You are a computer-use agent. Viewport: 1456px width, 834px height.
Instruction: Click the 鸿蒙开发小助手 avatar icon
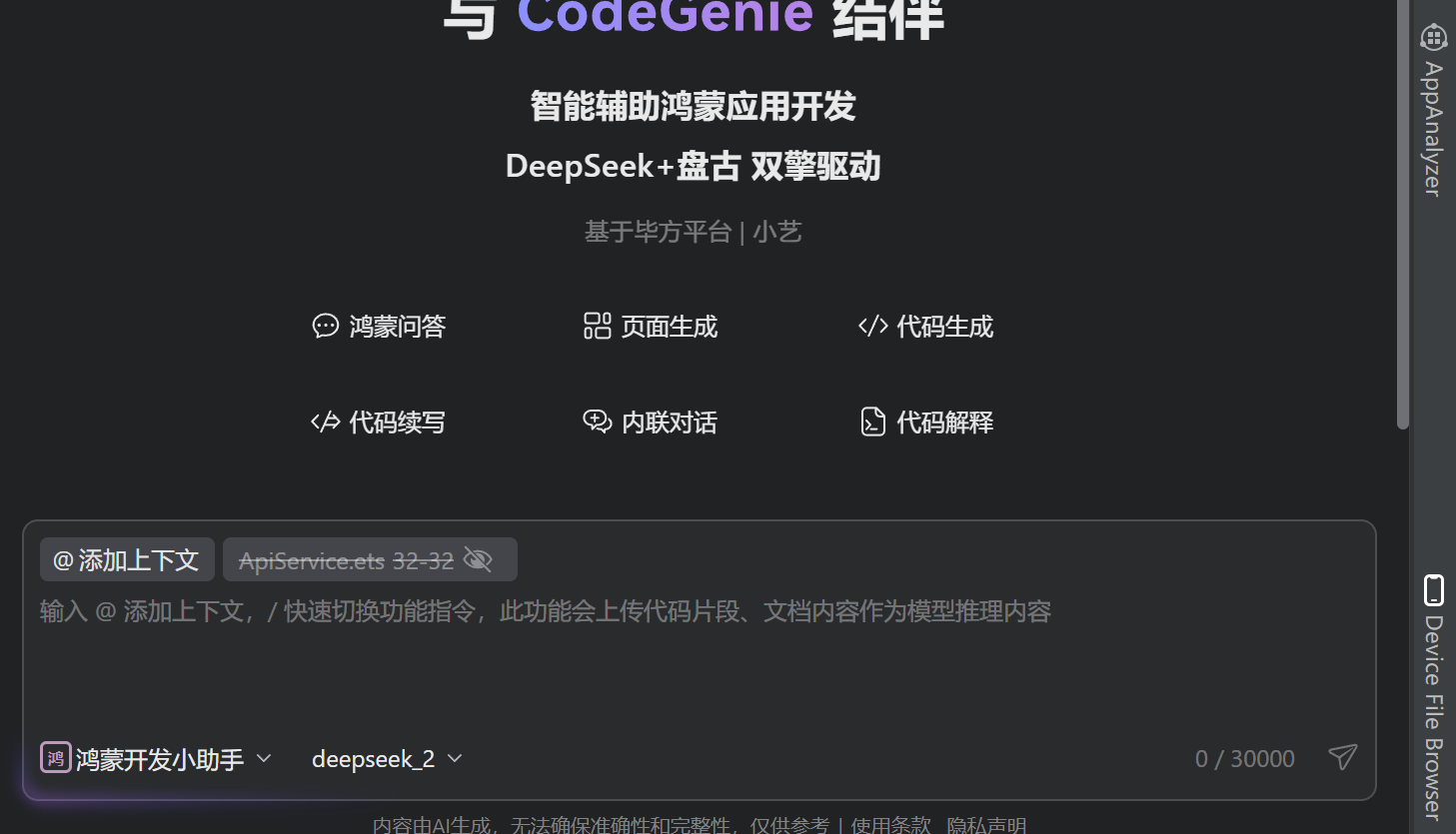pos(55,758)
